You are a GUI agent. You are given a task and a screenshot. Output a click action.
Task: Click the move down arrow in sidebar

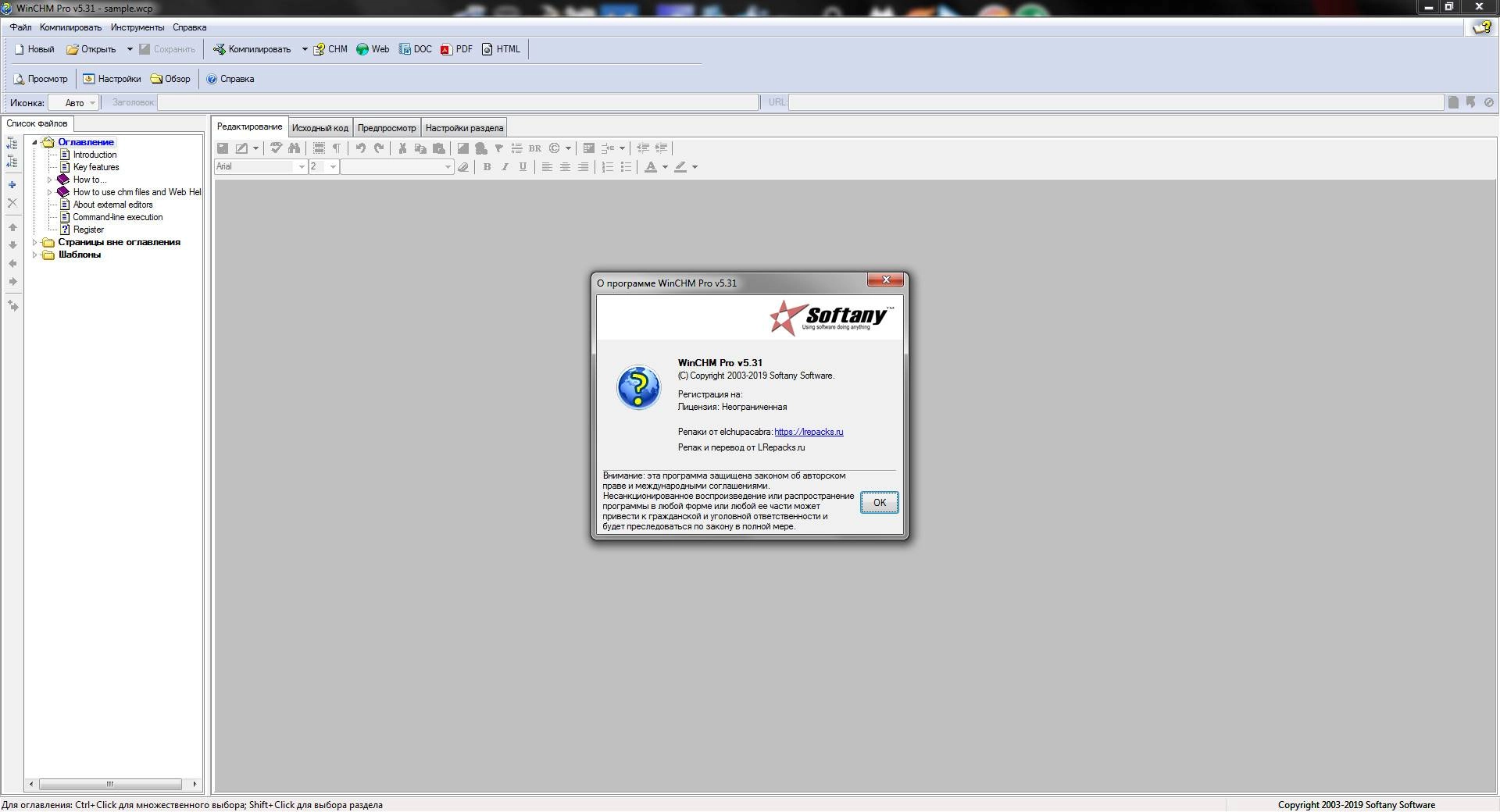click(12, 245)
